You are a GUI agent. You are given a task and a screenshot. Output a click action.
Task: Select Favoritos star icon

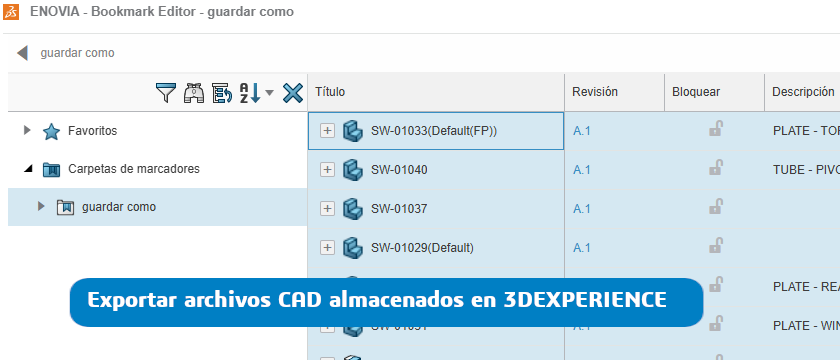tap(51, 131)
